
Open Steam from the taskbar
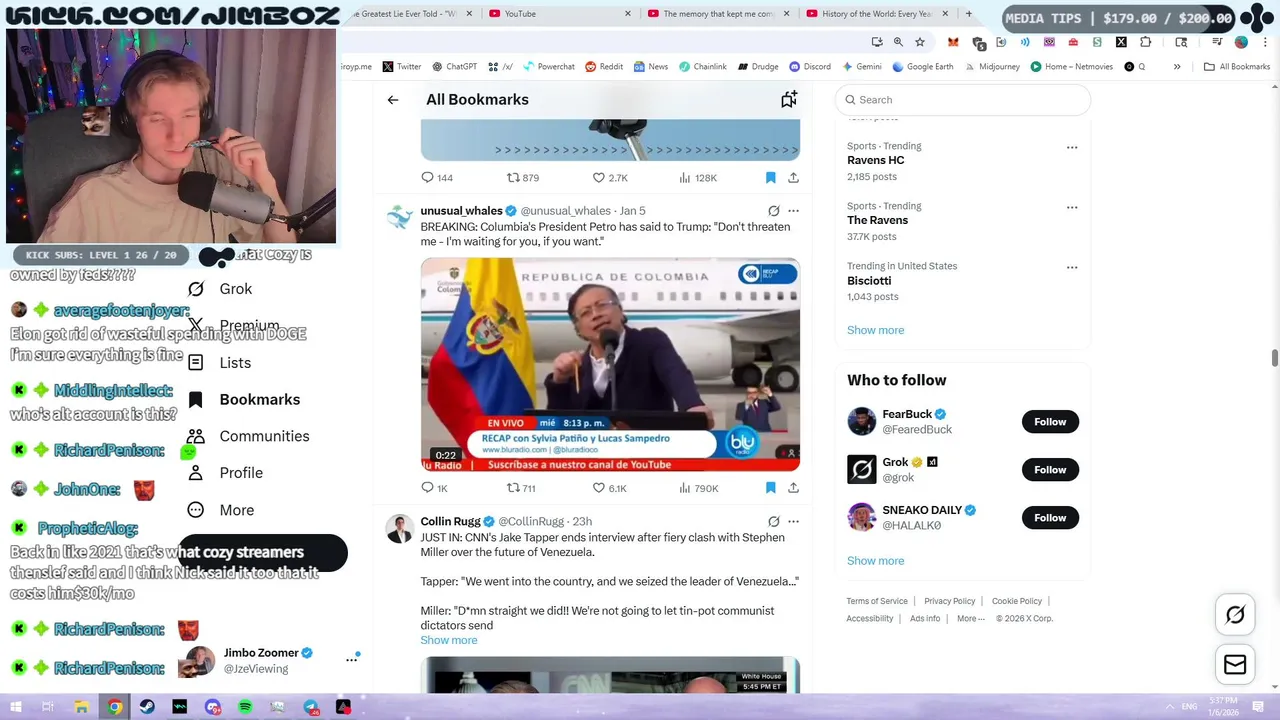(147, 707)
